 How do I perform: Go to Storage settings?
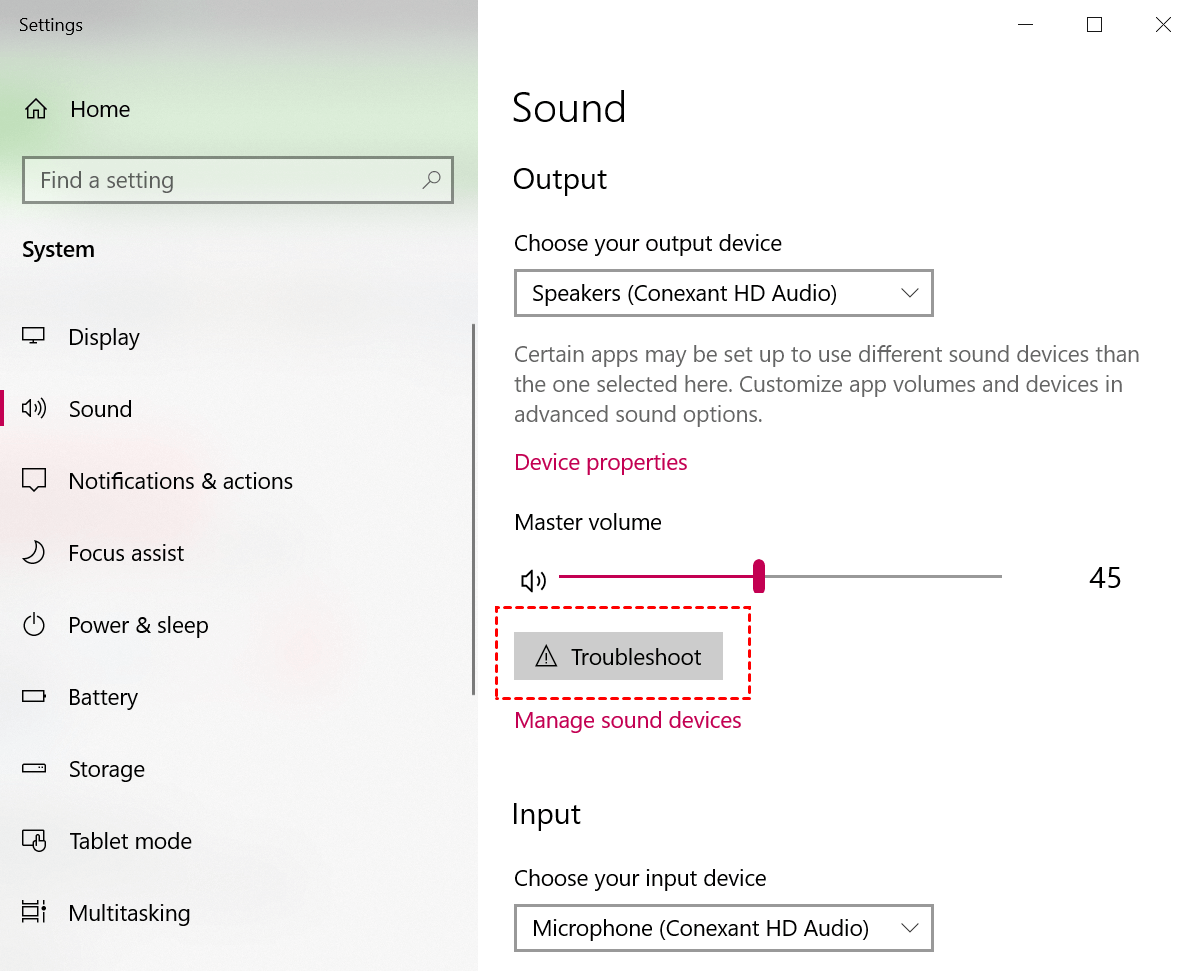tap(106, 769)
